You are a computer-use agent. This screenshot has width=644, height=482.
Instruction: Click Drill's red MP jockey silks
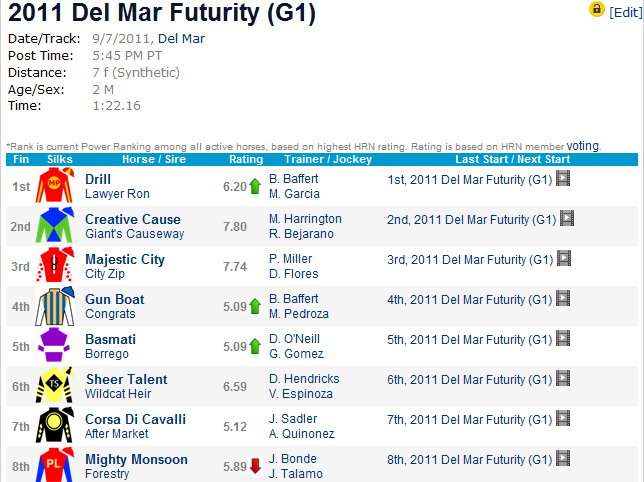click(55, 185)
